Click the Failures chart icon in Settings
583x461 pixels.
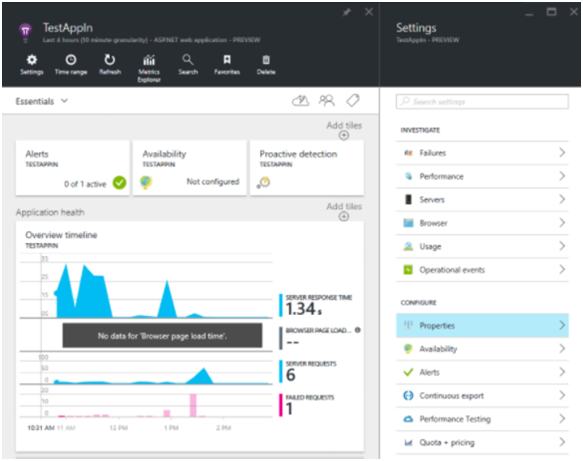408,153
